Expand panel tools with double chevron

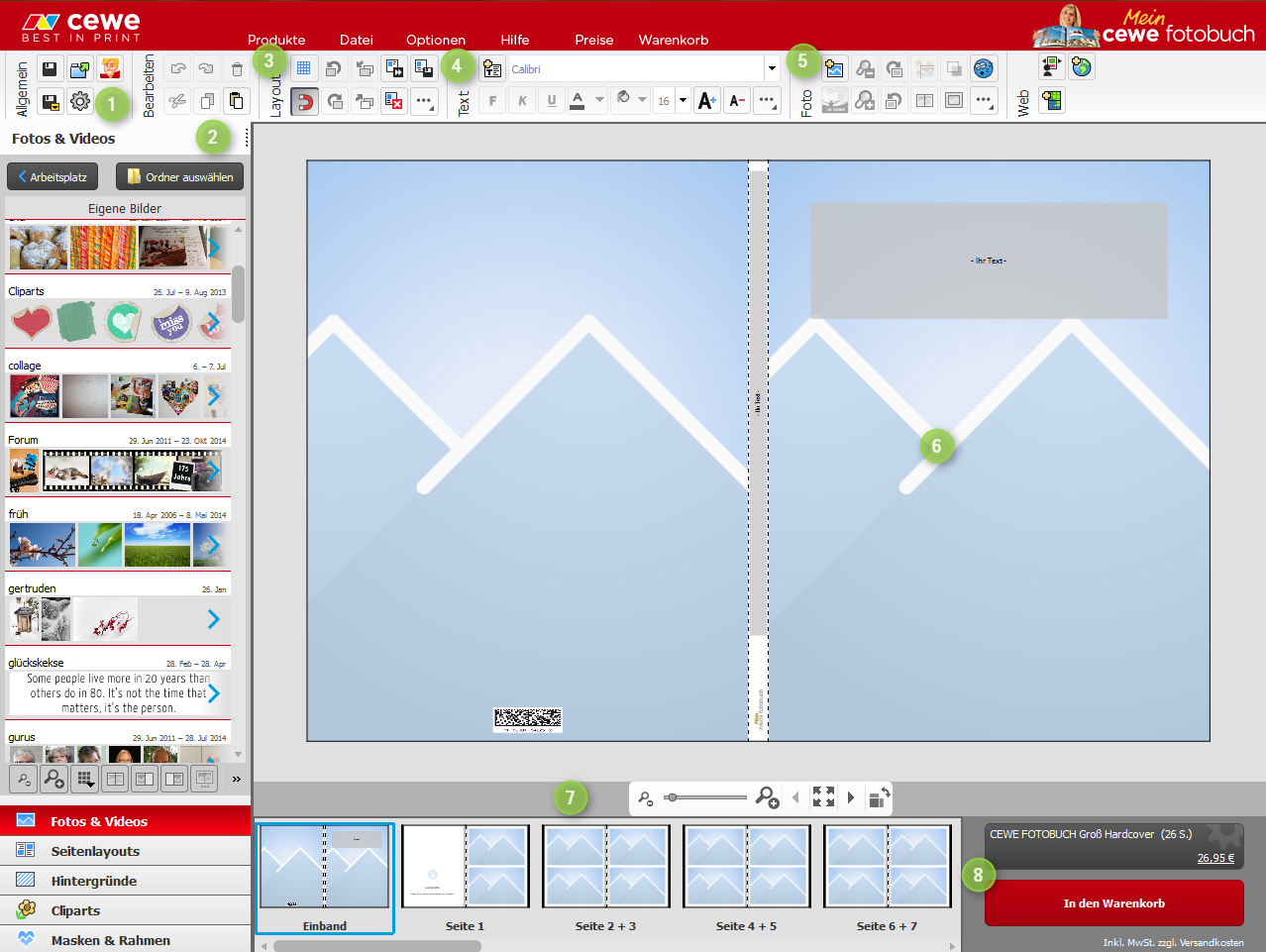(237, 779)
